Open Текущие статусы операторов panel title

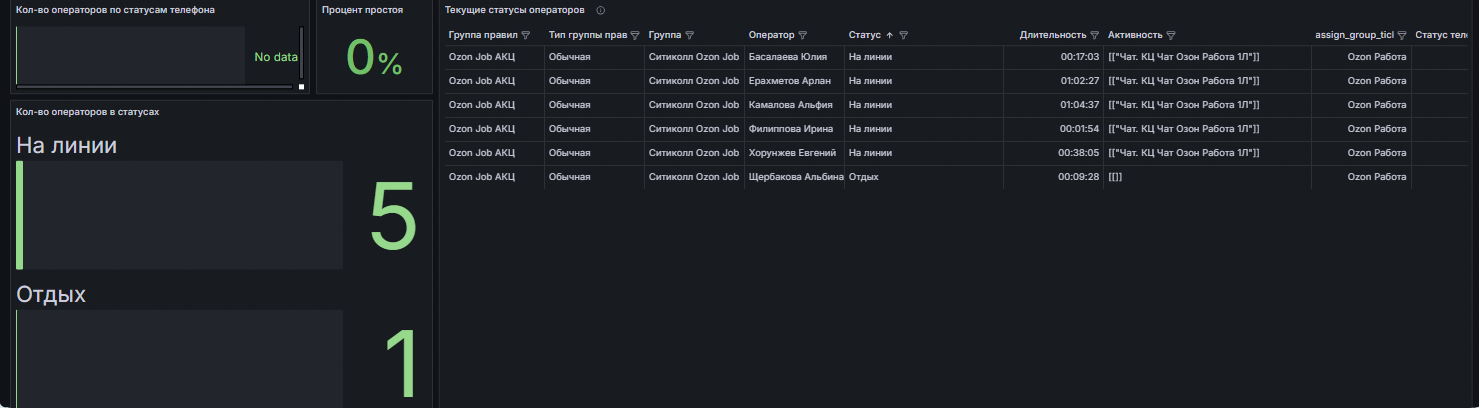[515, 10]
